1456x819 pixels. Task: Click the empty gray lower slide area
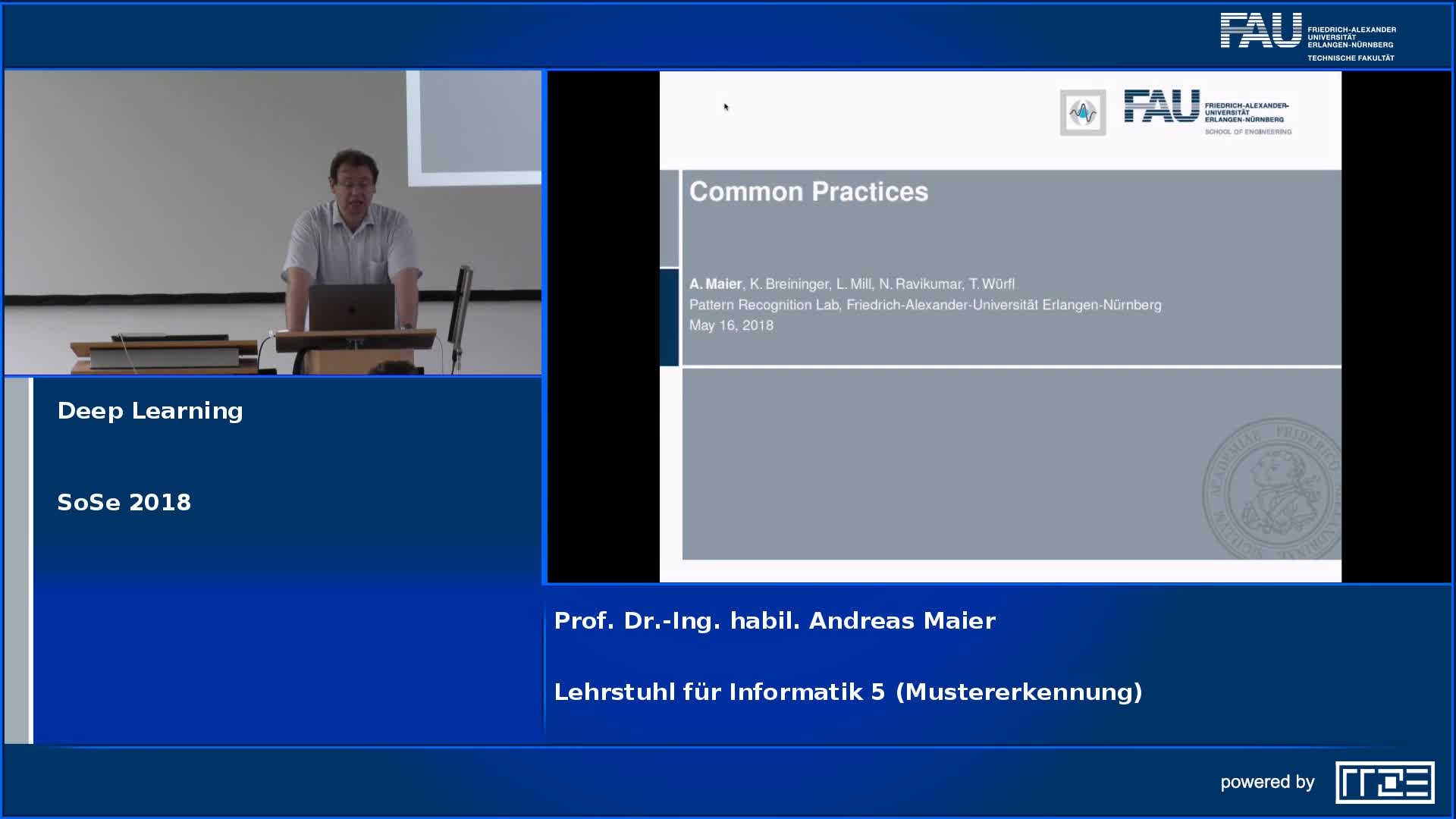940,463
